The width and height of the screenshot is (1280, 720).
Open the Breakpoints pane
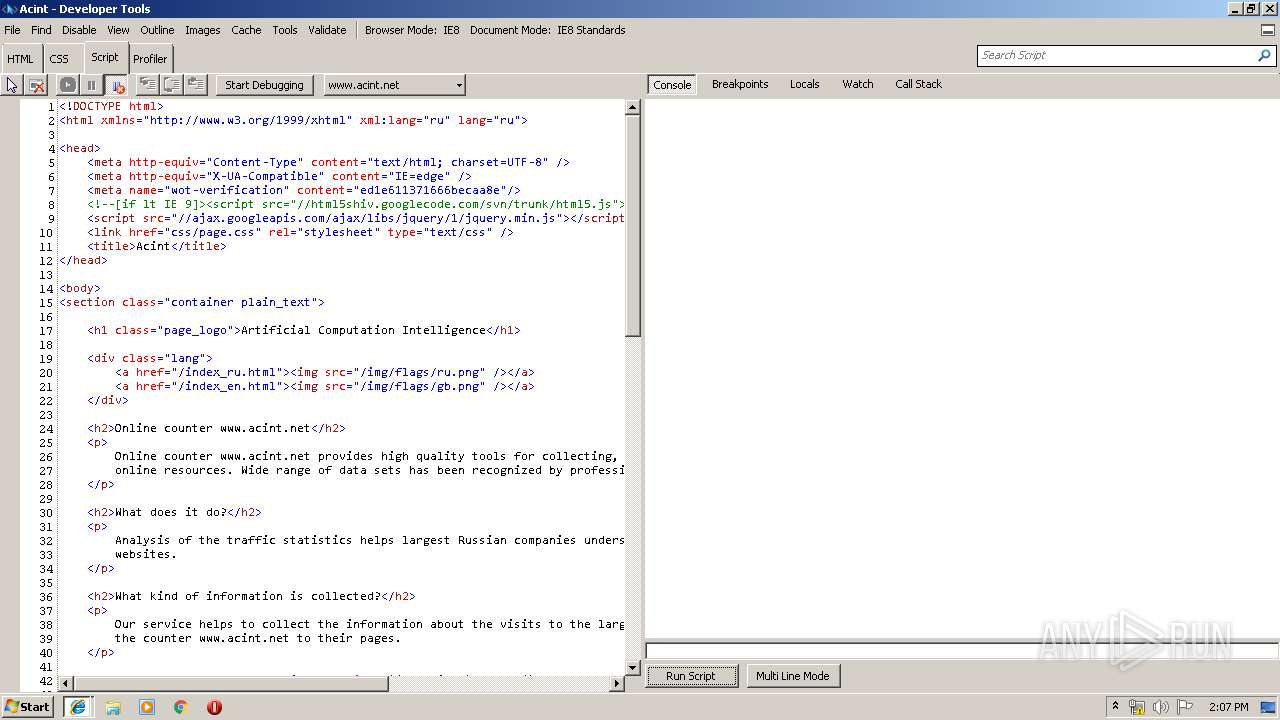[740, 84]
